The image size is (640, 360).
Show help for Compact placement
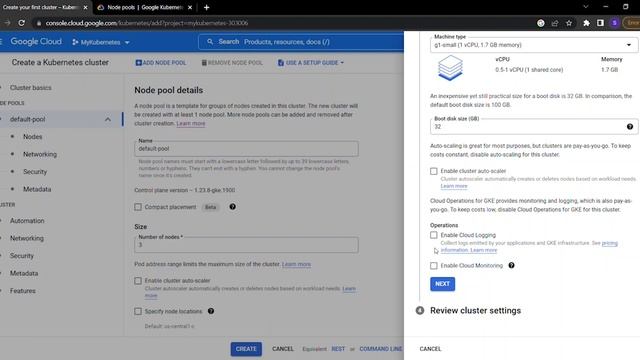point(232,207)
